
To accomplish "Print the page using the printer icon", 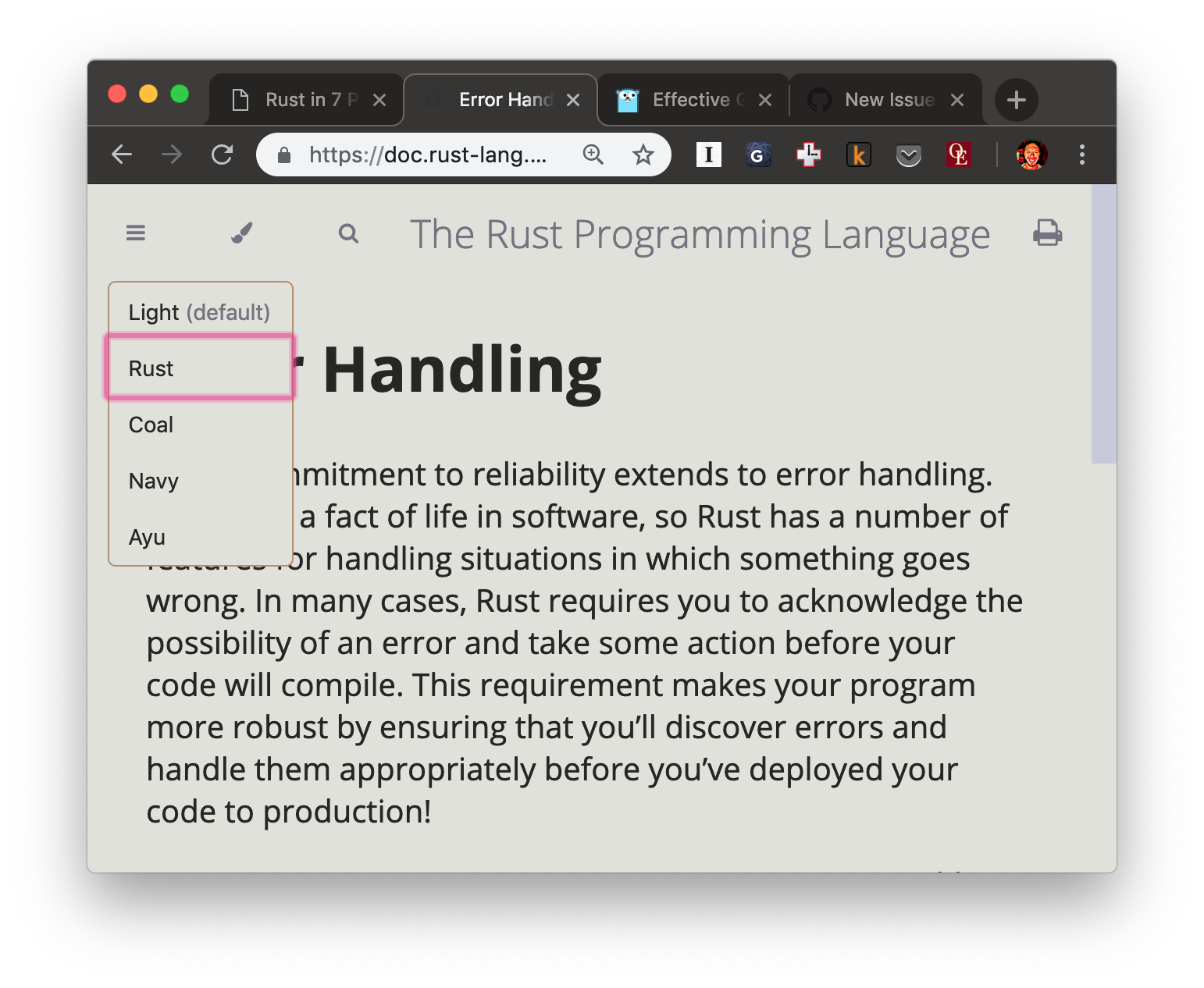I will click(x=1047, y=233).
